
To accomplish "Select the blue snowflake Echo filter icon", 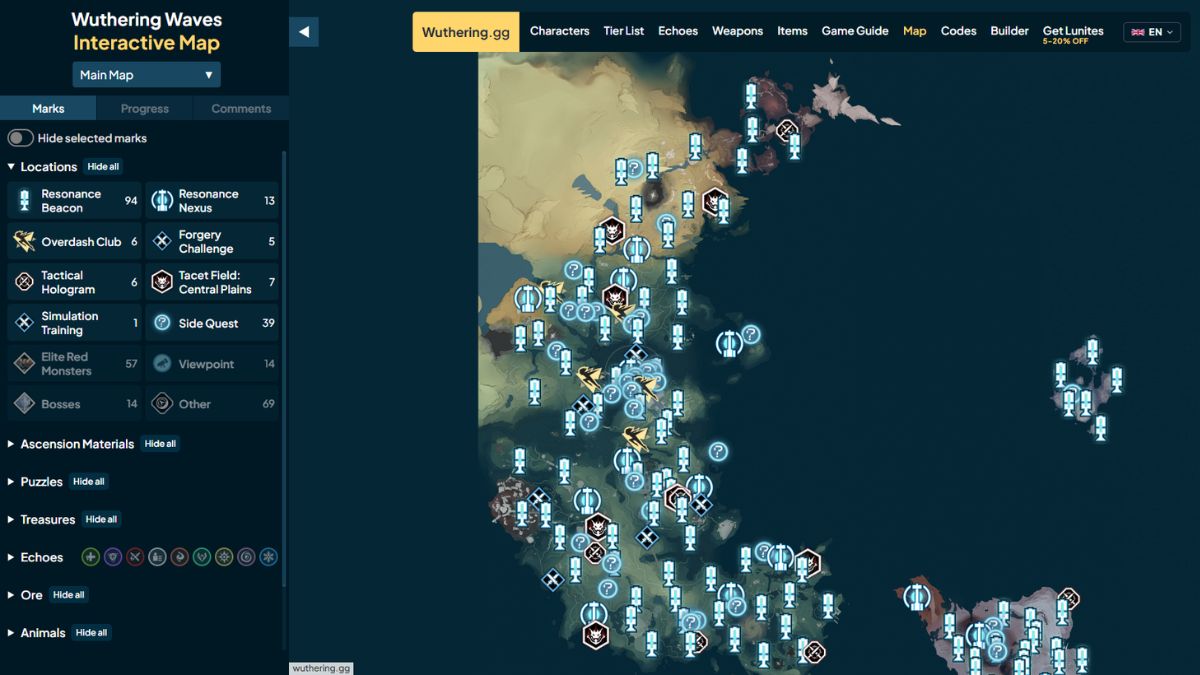I will pyautogui.click(x=268, y=557).
